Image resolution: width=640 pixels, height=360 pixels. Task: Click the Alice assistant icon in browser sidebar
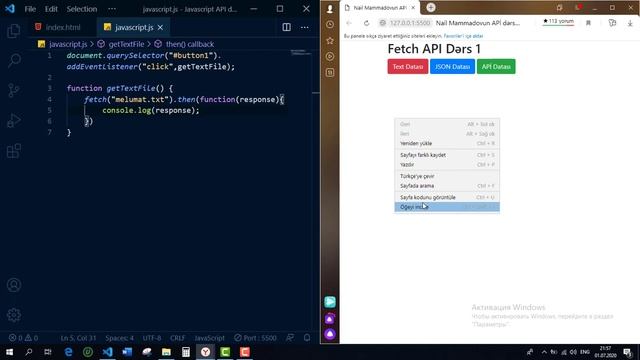(330, 334)
